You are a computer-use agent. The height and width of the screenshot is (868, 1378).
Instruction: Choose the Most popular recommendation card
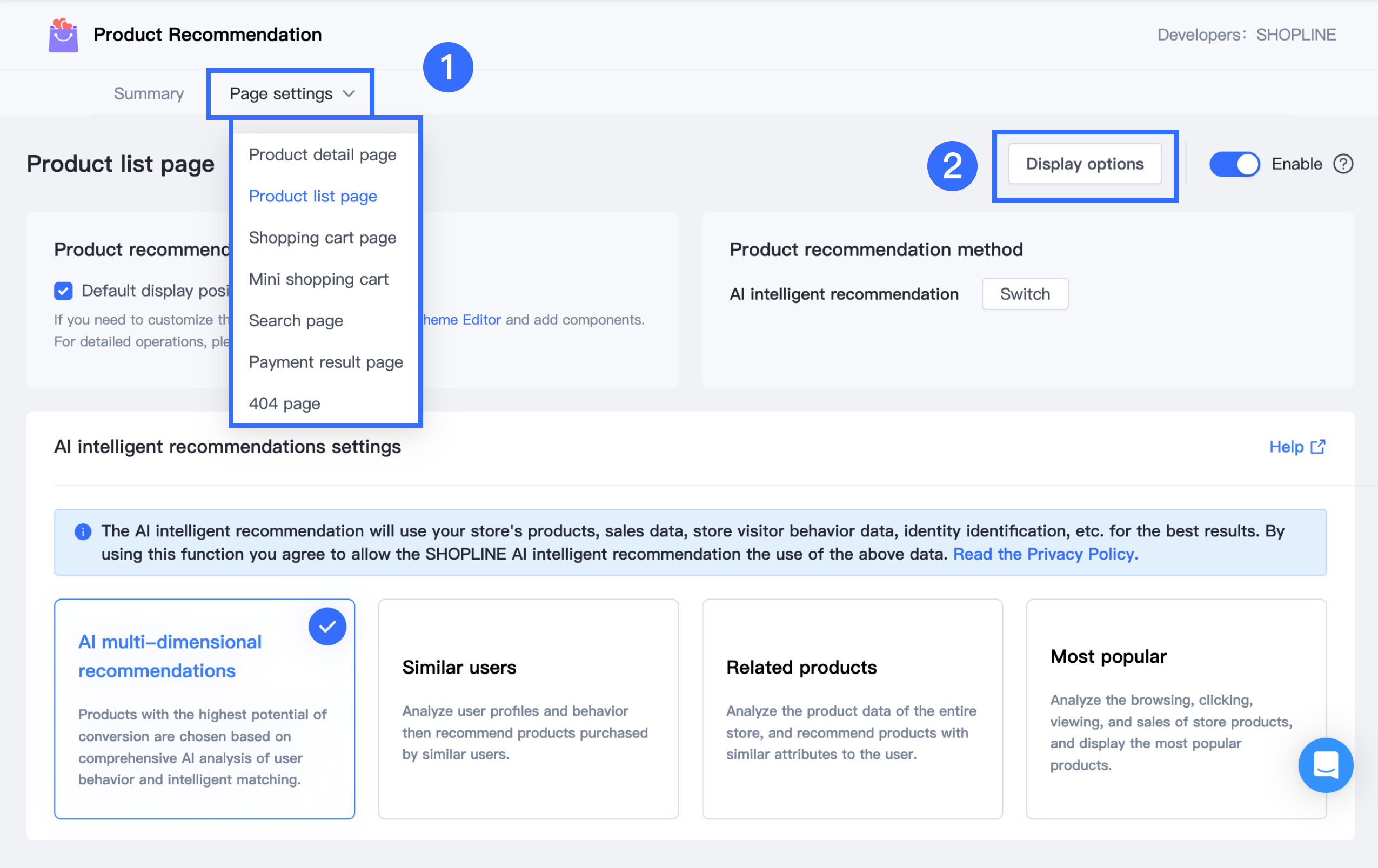1175,708
